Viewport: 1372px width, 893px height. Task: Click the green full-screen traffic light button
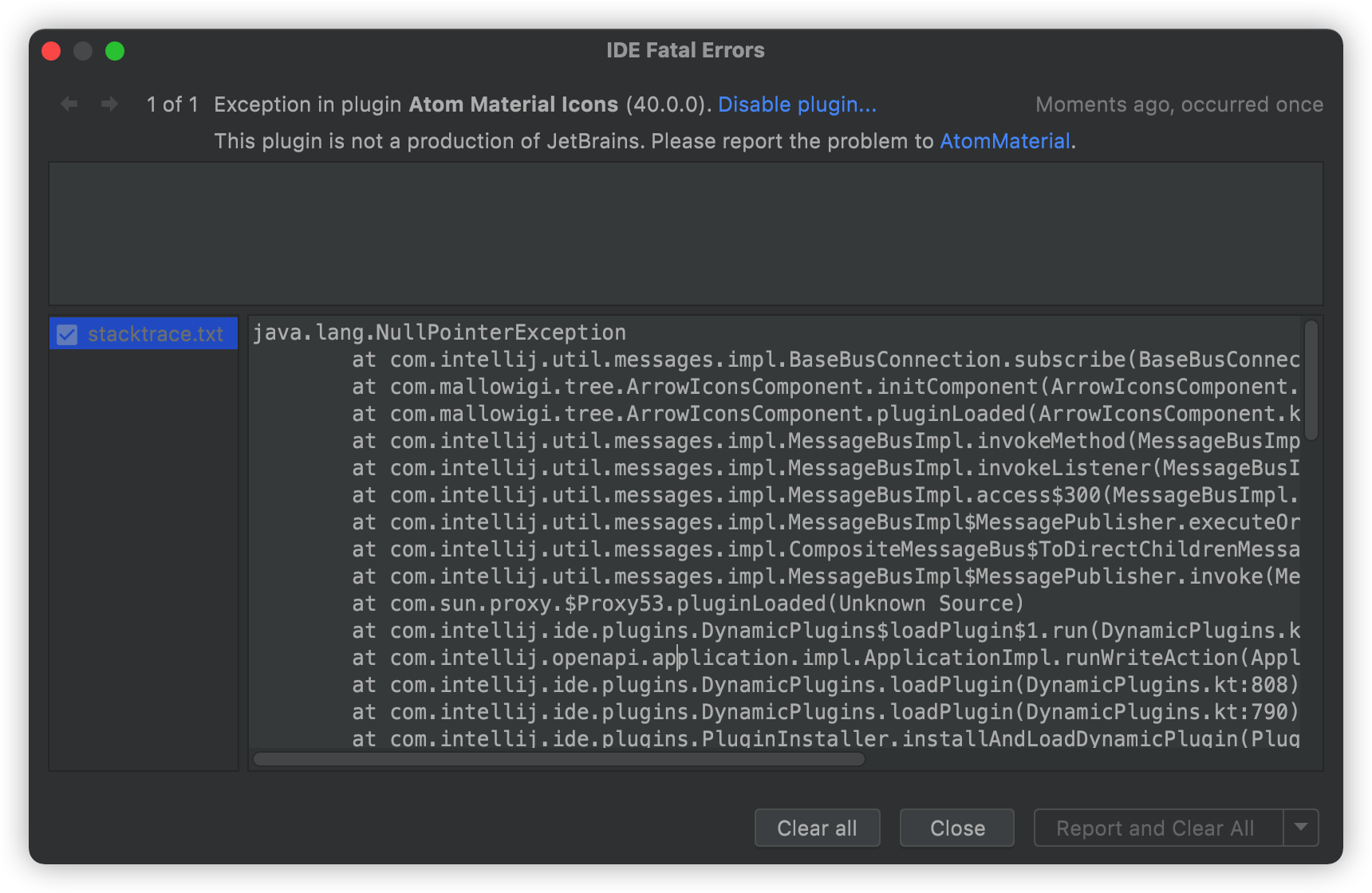point(116,50)
